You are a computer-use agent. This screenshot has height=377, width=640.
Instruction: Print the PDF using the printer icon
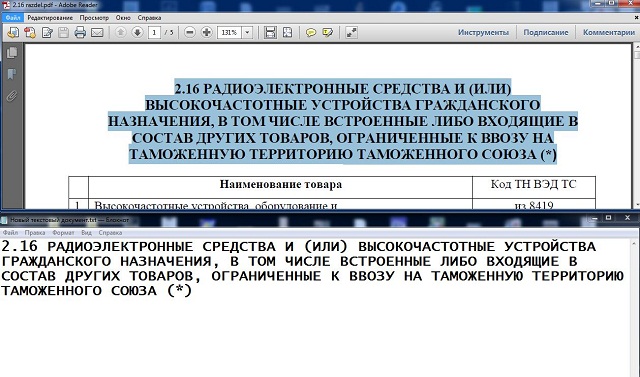click(80, 32)
